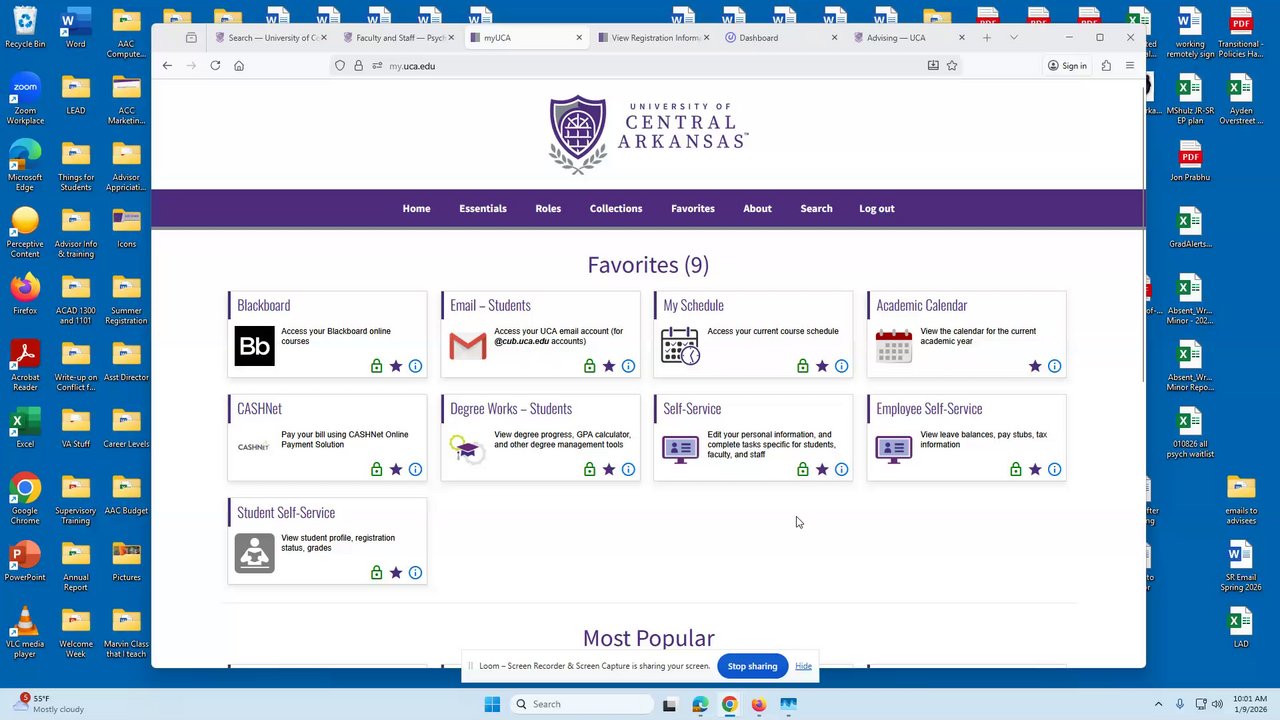Image resolution: width=1280 pixels, height=720 pixels.
Task: Click the lock icon on the CASHNet card
Action: [376, 469]
